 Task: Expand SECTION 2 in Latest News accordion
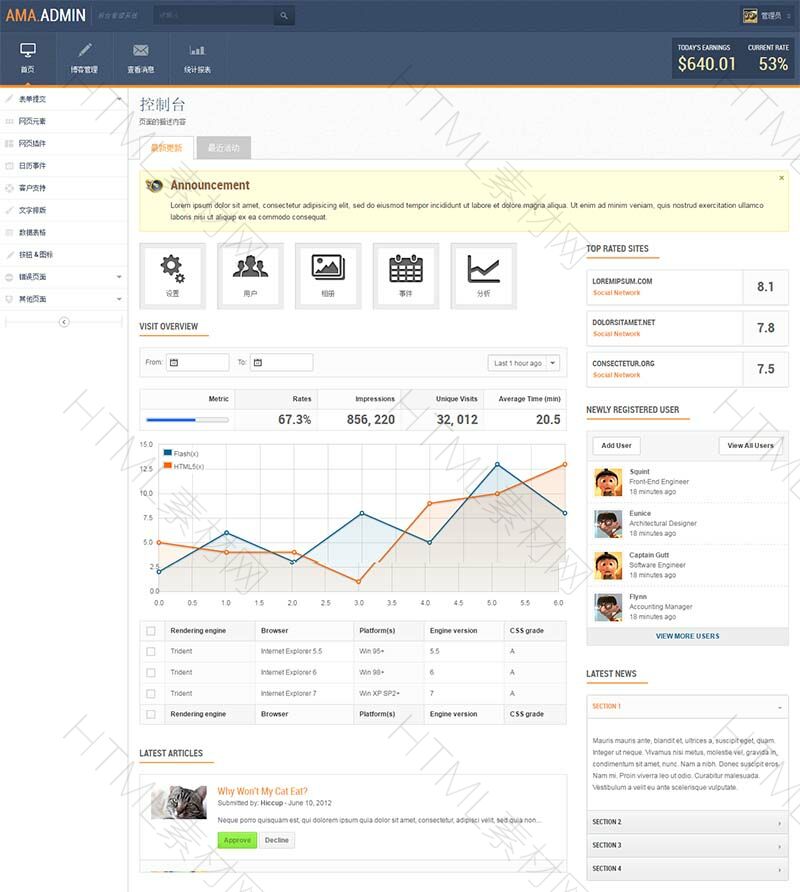pos(687,822)
